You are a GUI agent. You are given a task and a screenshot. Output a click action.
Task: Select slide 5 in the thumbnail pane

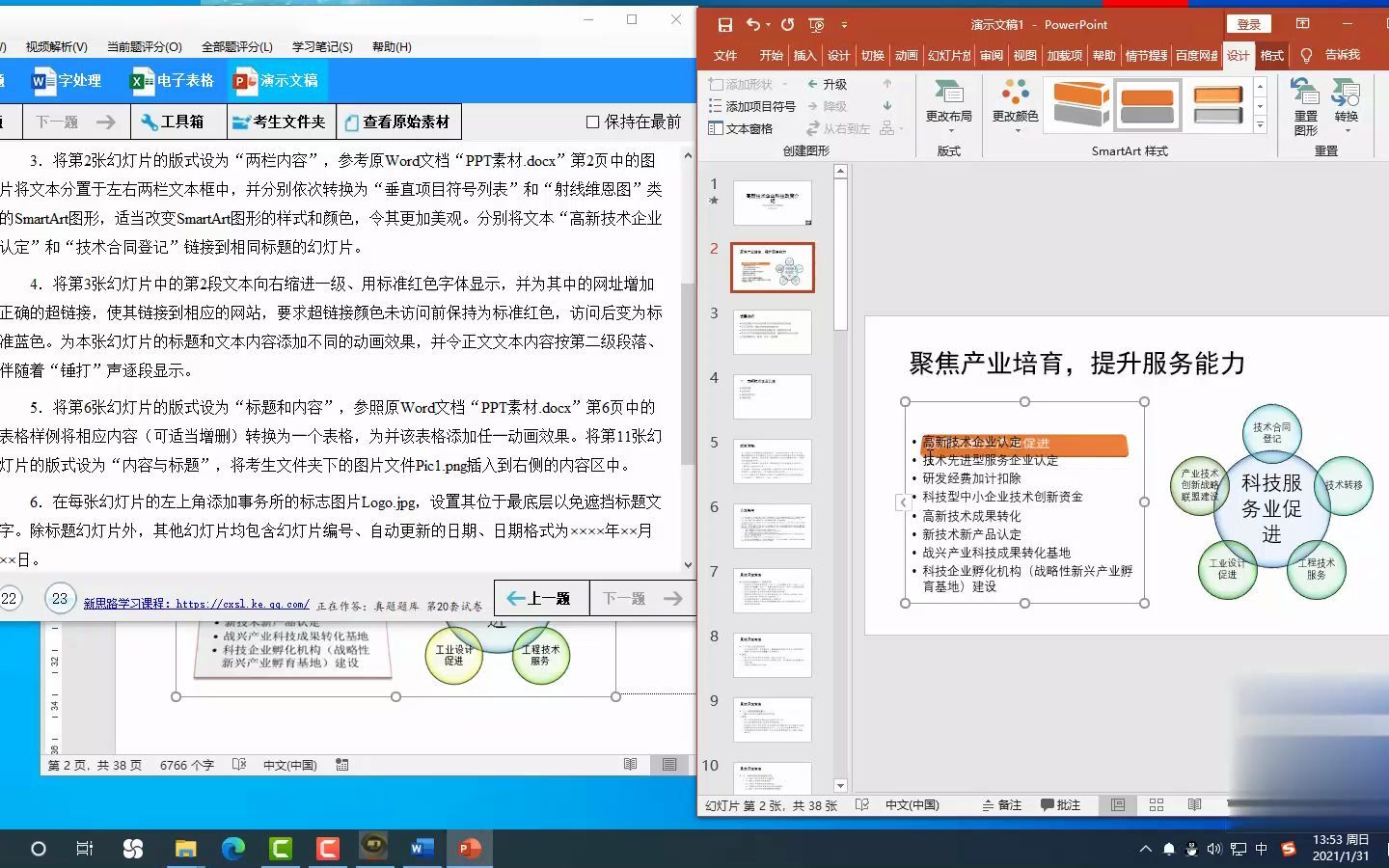[772, 461]
